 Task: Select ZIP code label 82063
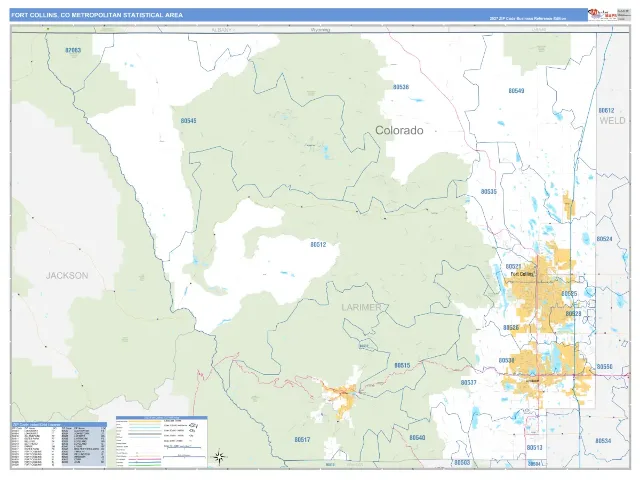pos(73,50)
